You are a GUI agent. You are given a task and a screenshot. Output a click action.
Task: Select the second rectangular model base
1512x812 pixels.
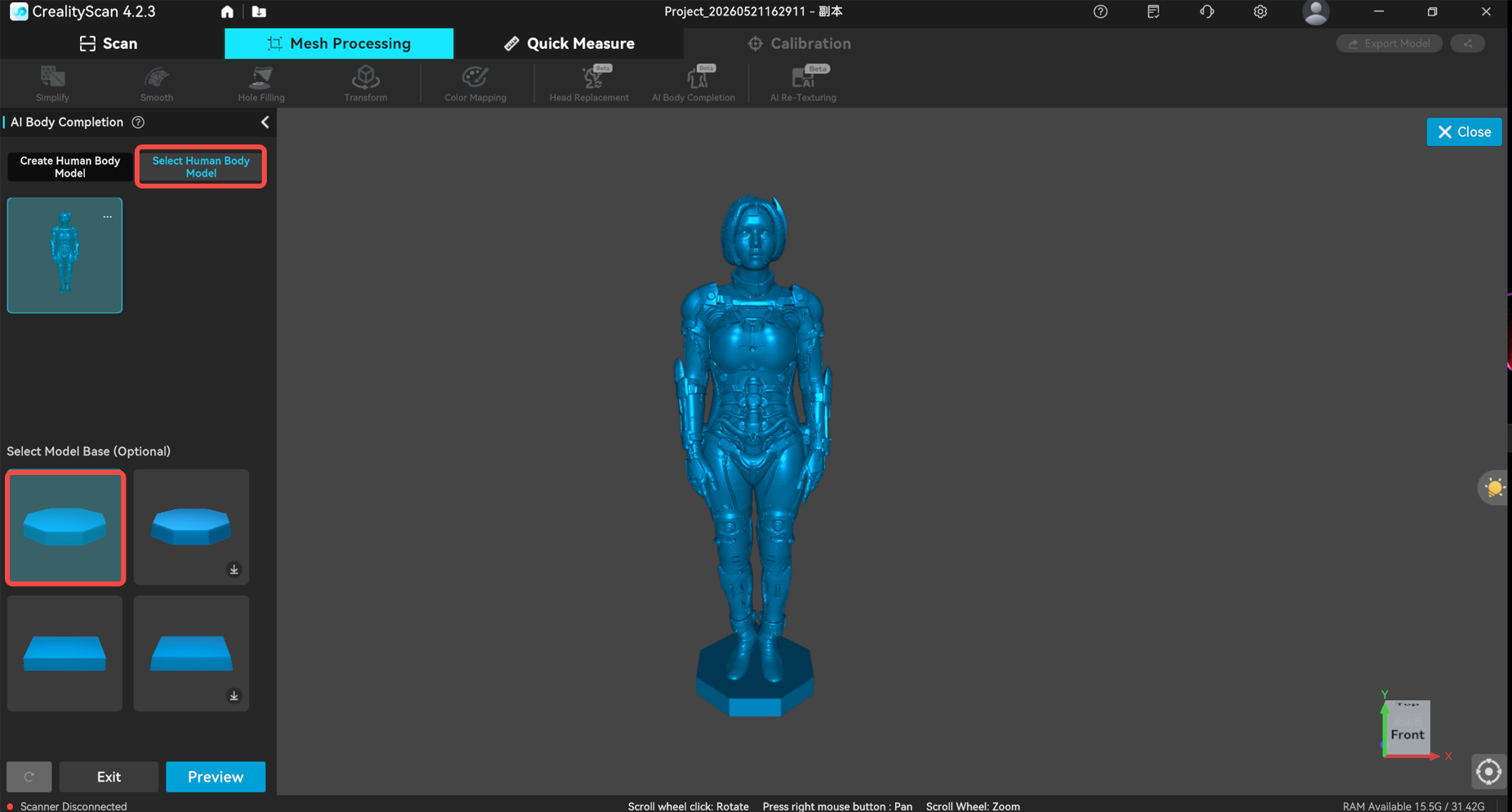(x=191, y=653)
